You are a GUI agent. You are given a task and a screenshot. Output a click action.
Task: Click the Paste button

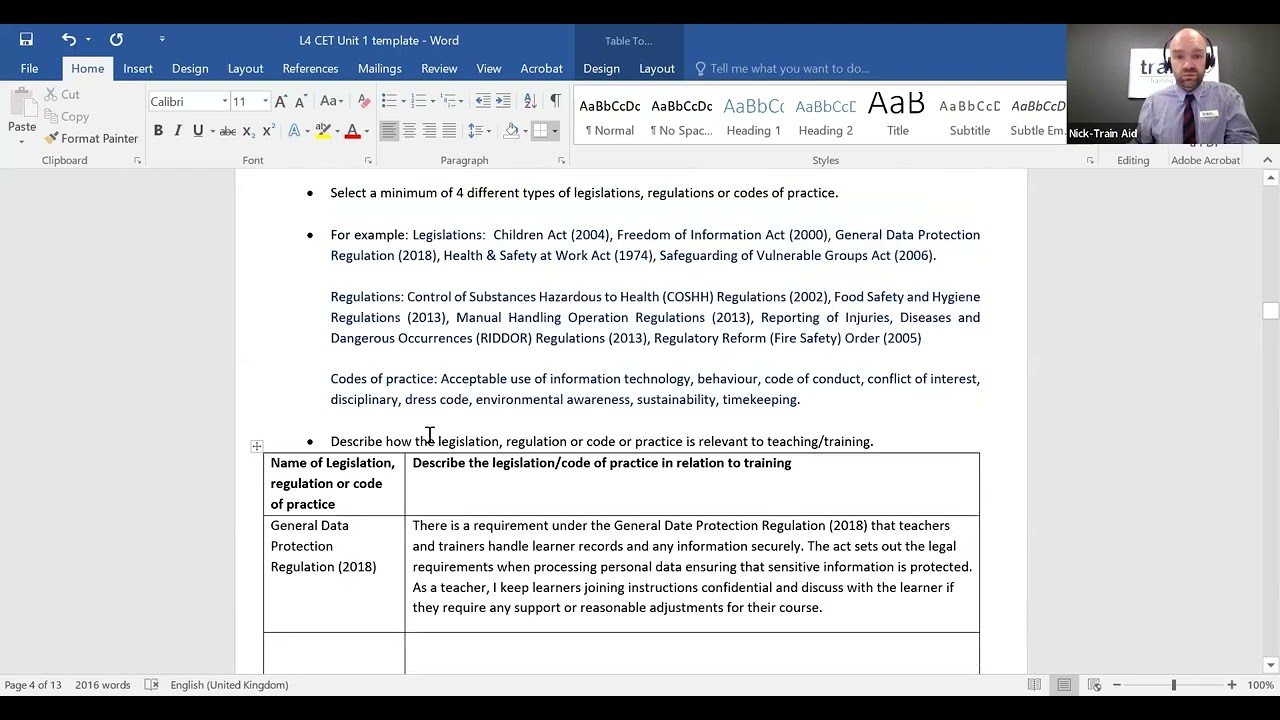click(22, 114)
